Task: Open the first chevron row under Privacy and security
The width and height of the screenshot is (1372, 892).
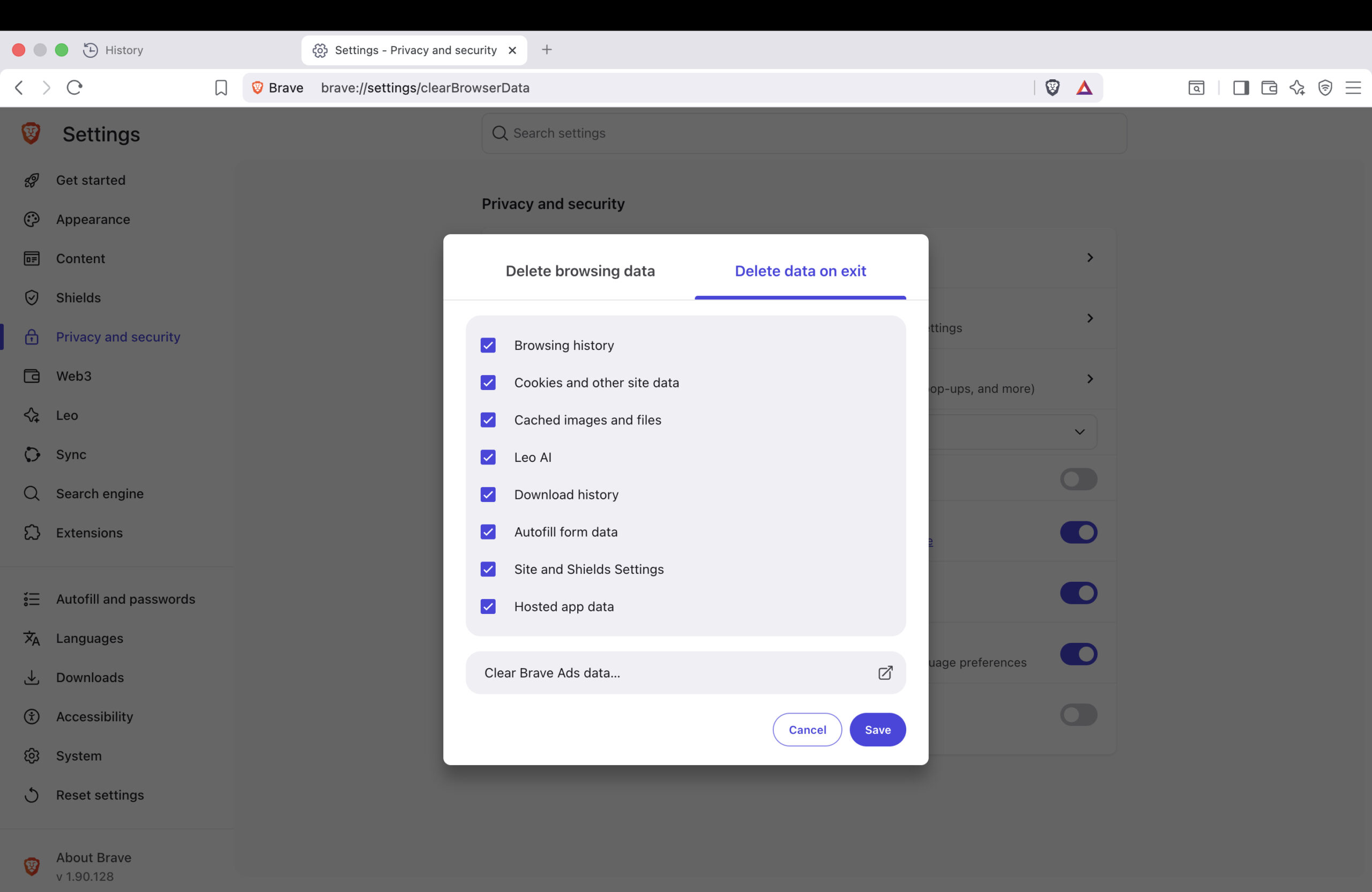Action: pyautogui.click(x=1090, y=258)
